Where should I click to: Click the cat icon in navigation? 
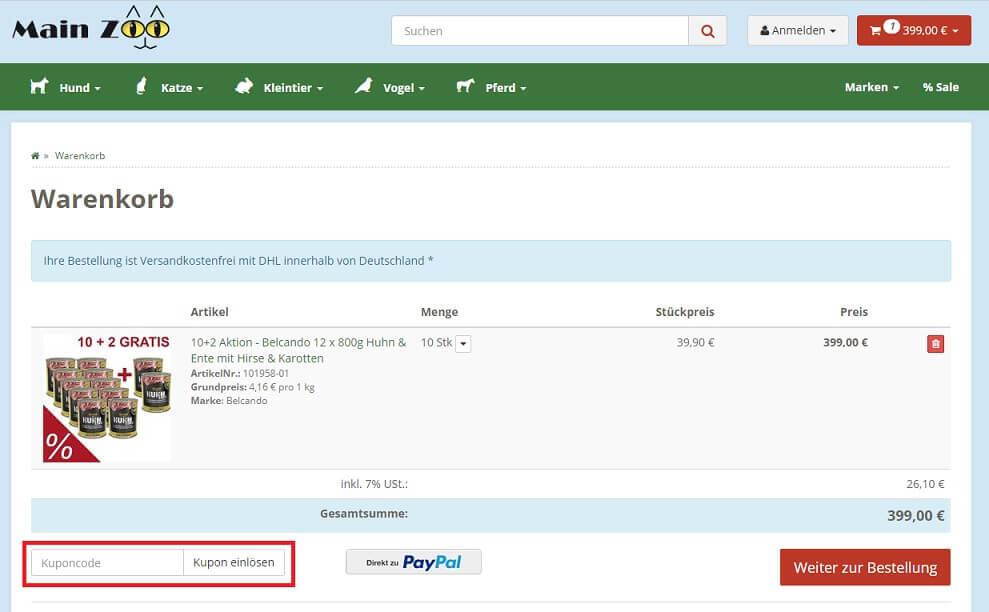point(142,86)
